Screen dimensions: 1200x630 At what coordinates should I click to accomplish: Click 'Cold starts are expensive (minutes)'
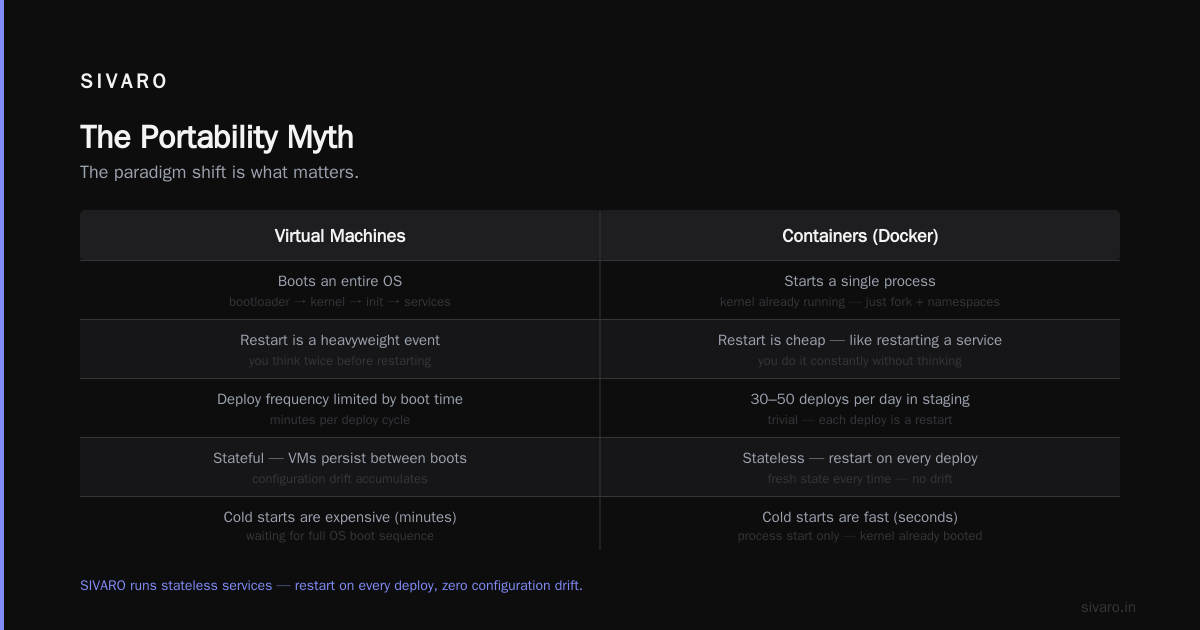click(340, 517)
